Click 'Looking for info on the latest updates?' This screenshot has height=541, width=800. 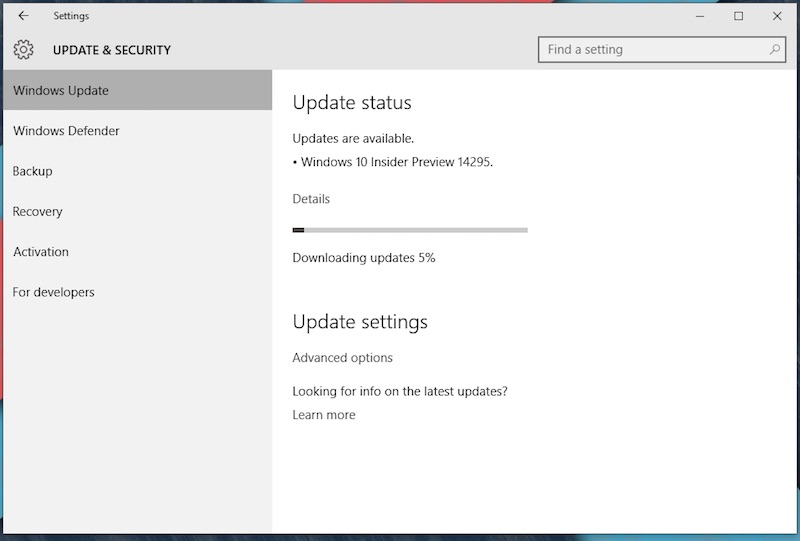(400, 391)
